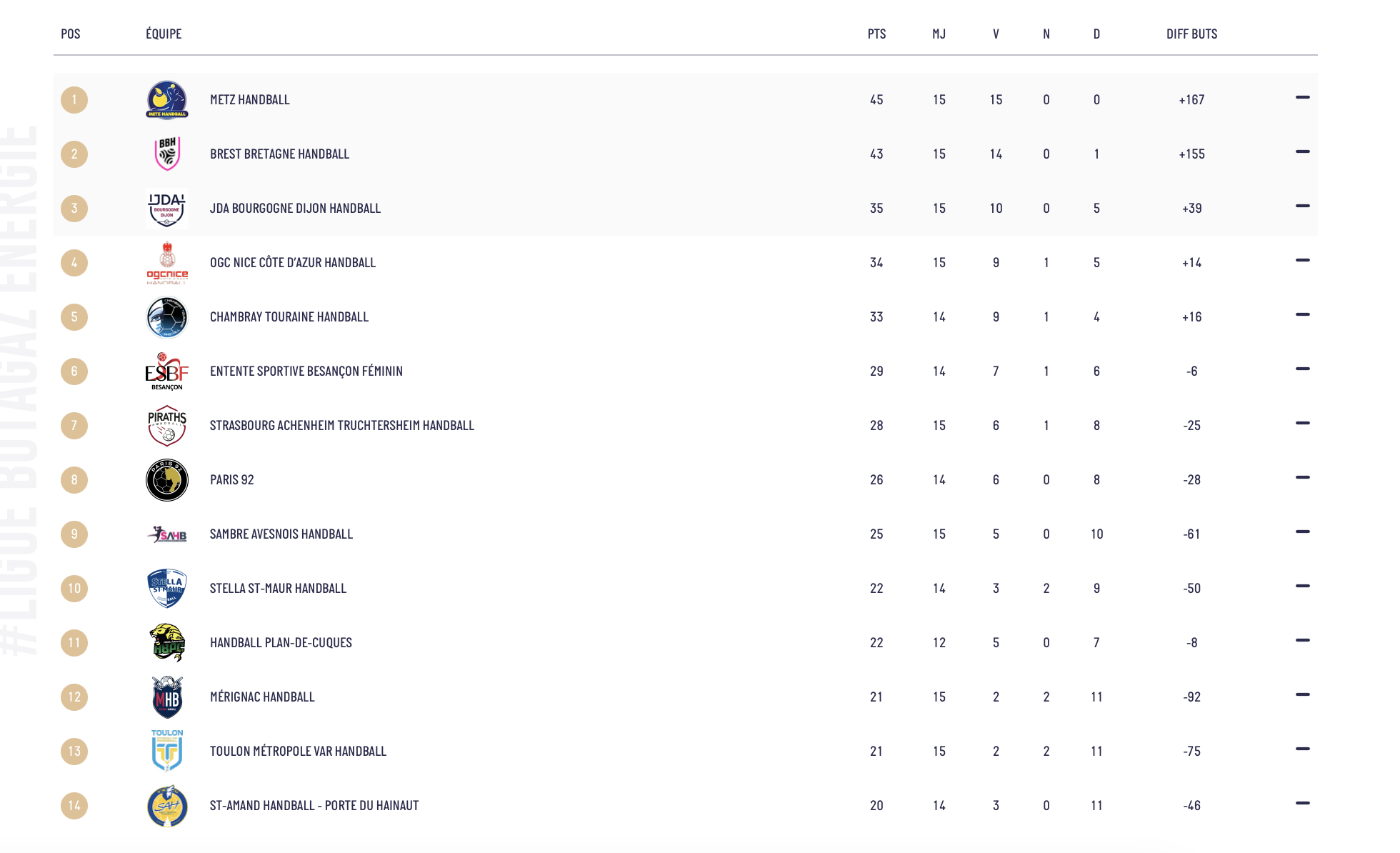This screenshot has height=853, width=1400.
Task: Expand the Paris 92 row dash
Action: coord(1303,478)
